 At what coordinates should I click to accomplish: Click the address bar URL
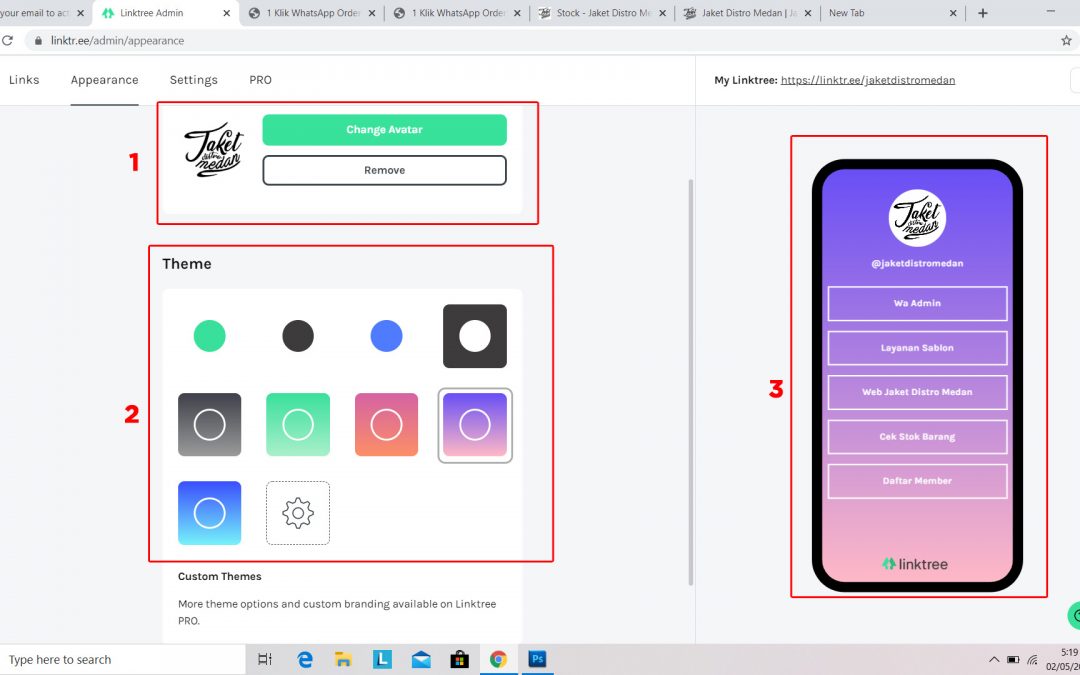(117, 41)
